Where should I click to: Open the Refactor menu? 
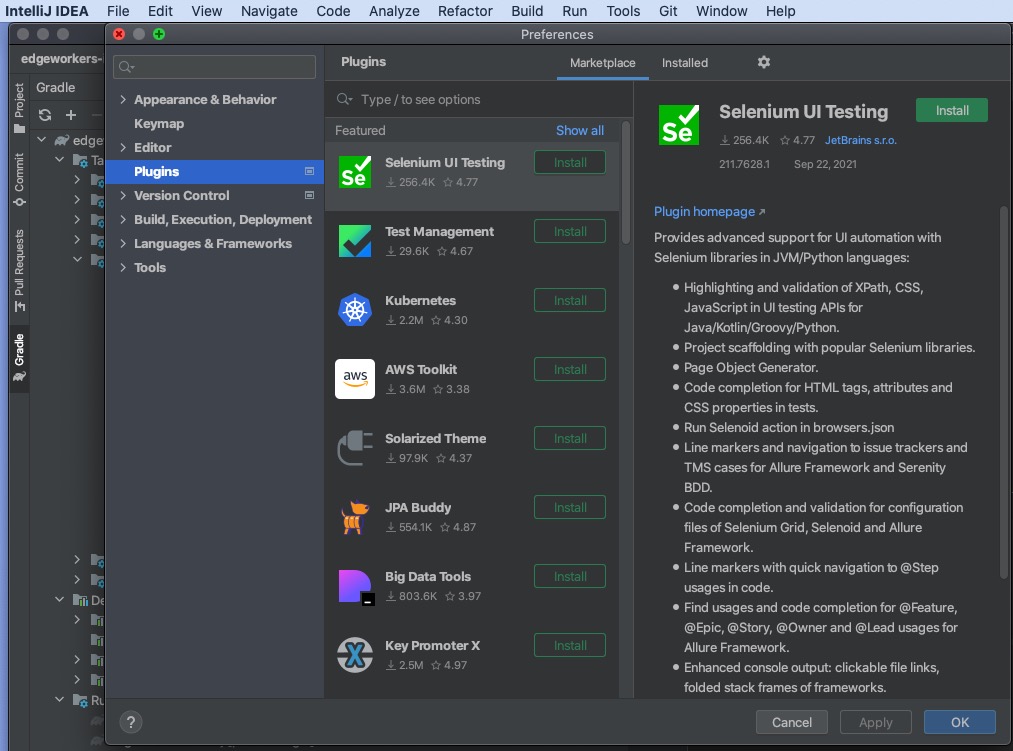click(x=465, y=11)
